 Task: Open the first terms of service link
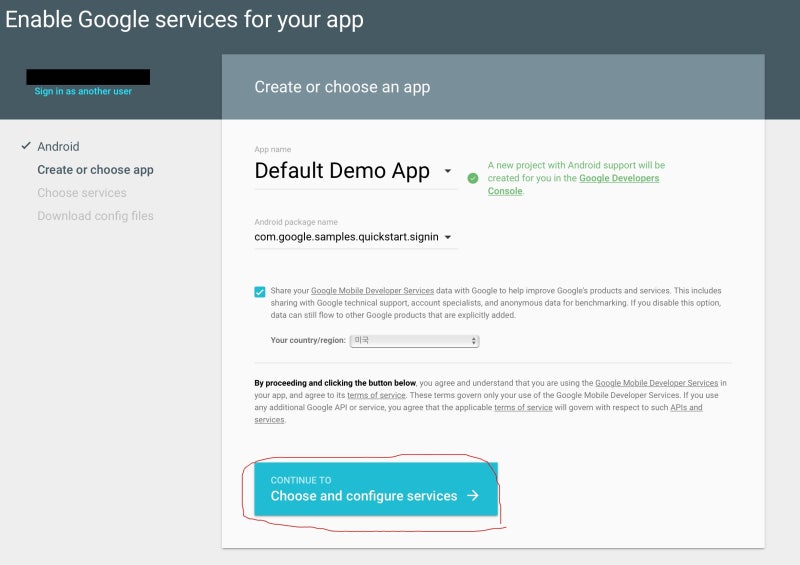(x=376, y=395)
